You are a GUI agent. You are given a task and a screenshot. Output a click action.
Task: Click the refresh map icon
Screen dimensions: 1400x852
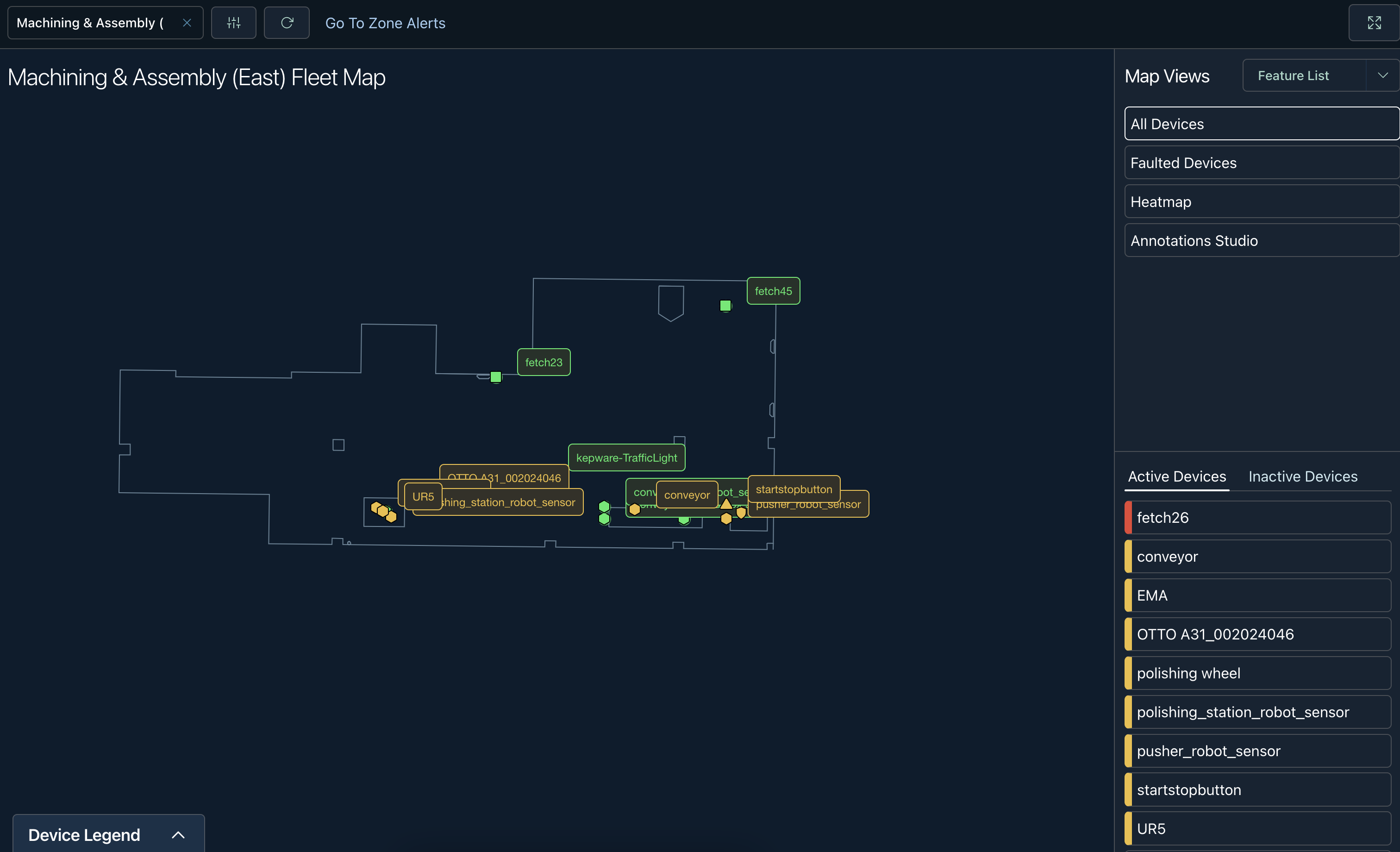click(287, 23)
